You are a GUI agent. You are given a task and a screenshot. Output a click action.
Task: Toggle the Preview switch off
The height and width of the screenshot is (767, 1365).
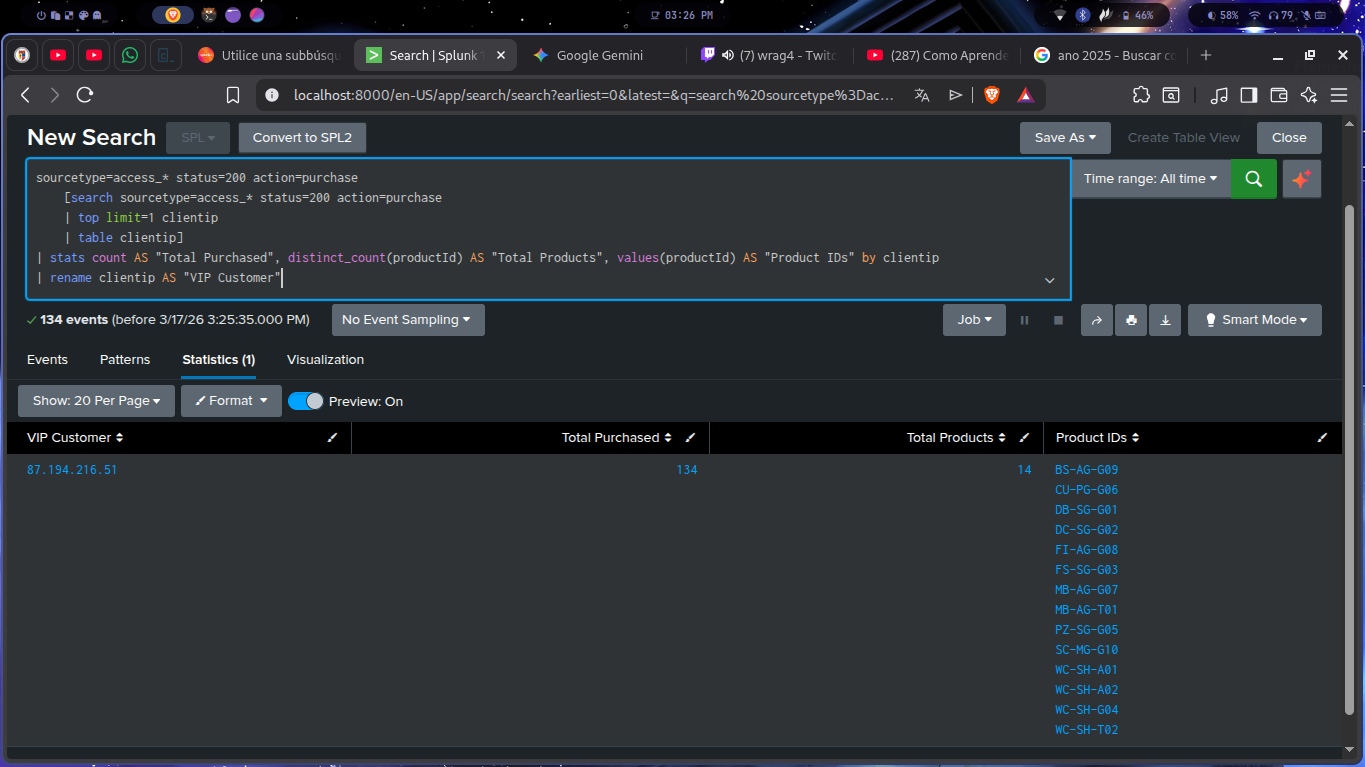tap(306, 401)
